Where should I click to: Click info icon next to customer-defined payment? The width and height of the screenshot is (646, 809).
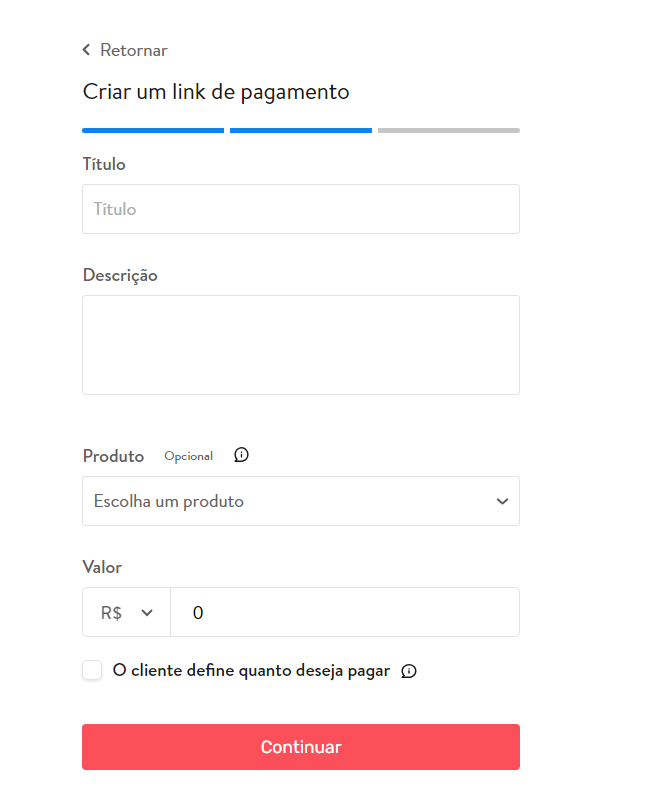pos(409,671)
